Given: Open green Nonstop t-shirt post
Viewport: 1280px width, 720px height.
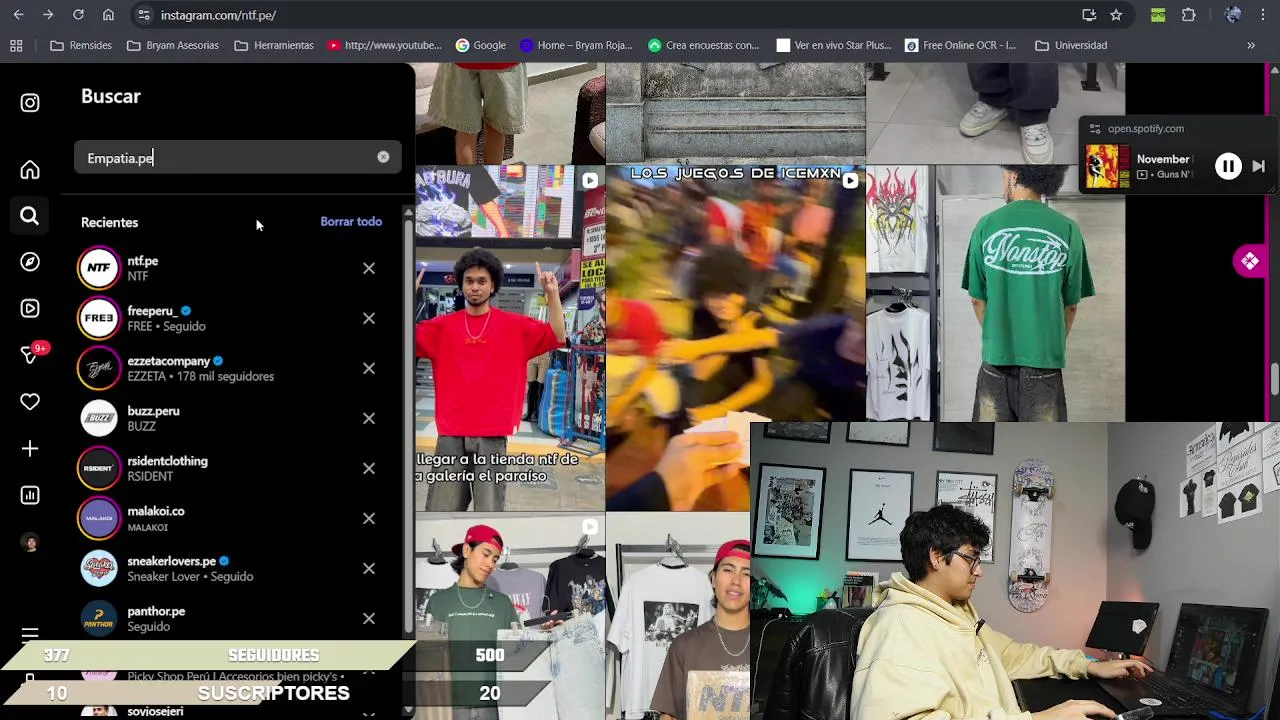Looking at the screenshot, I should pyautogui.click(x=996, y=294).
